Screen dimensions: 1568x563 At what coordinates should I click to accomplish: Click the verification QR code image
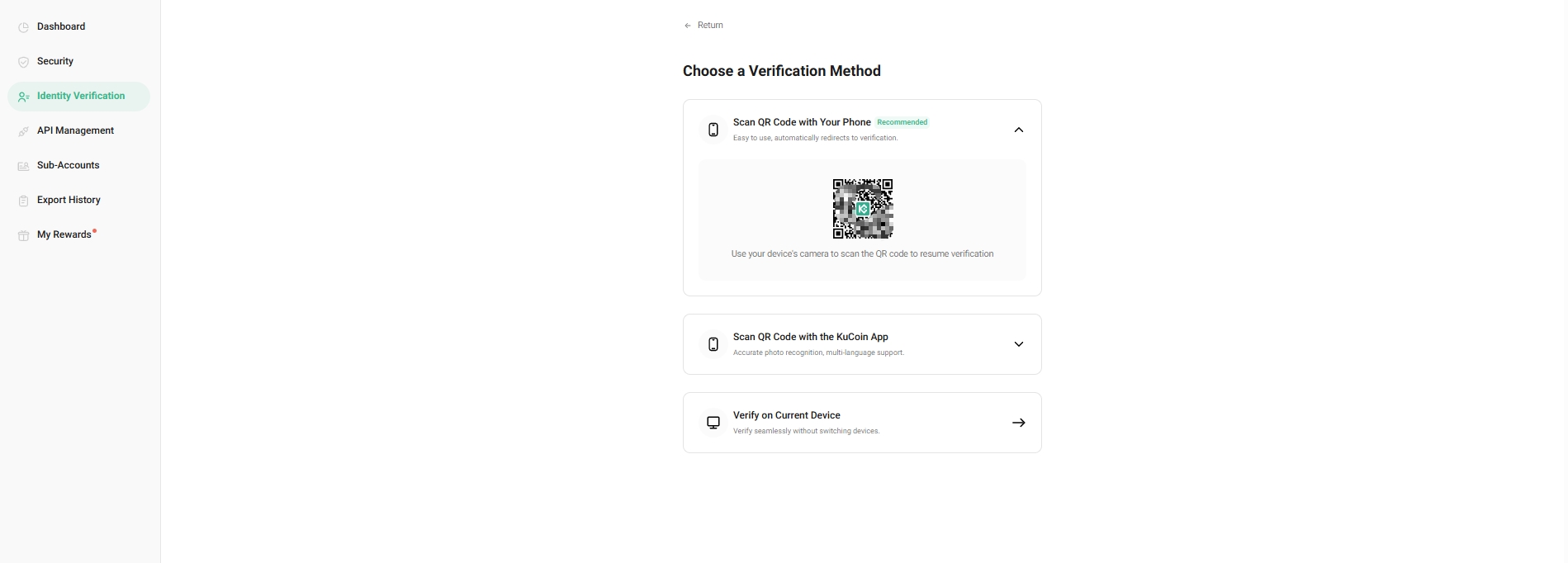tap(862, 209)
